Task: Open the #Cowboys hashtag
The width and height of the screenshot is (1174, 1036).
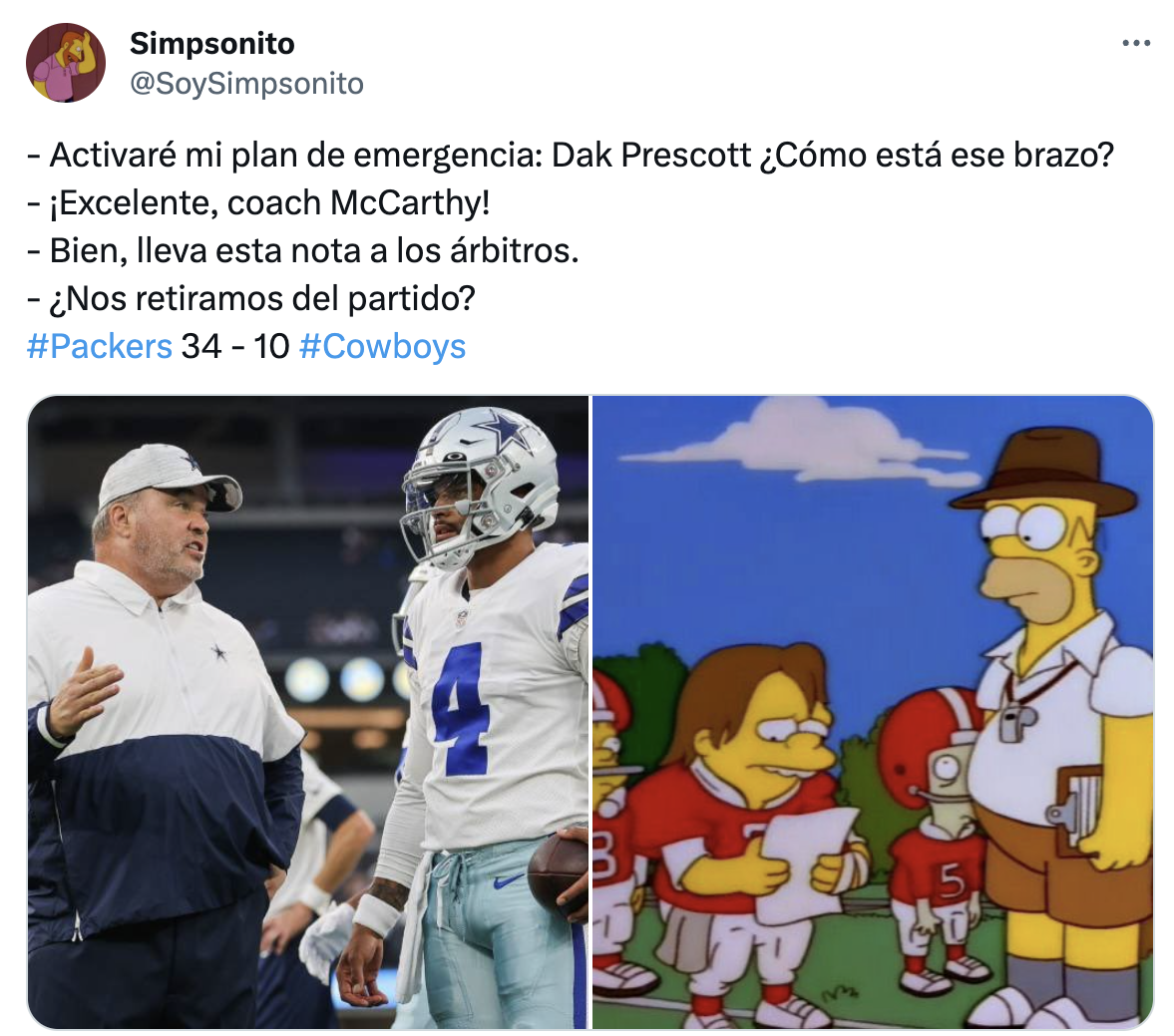Action: coord(382,346)
